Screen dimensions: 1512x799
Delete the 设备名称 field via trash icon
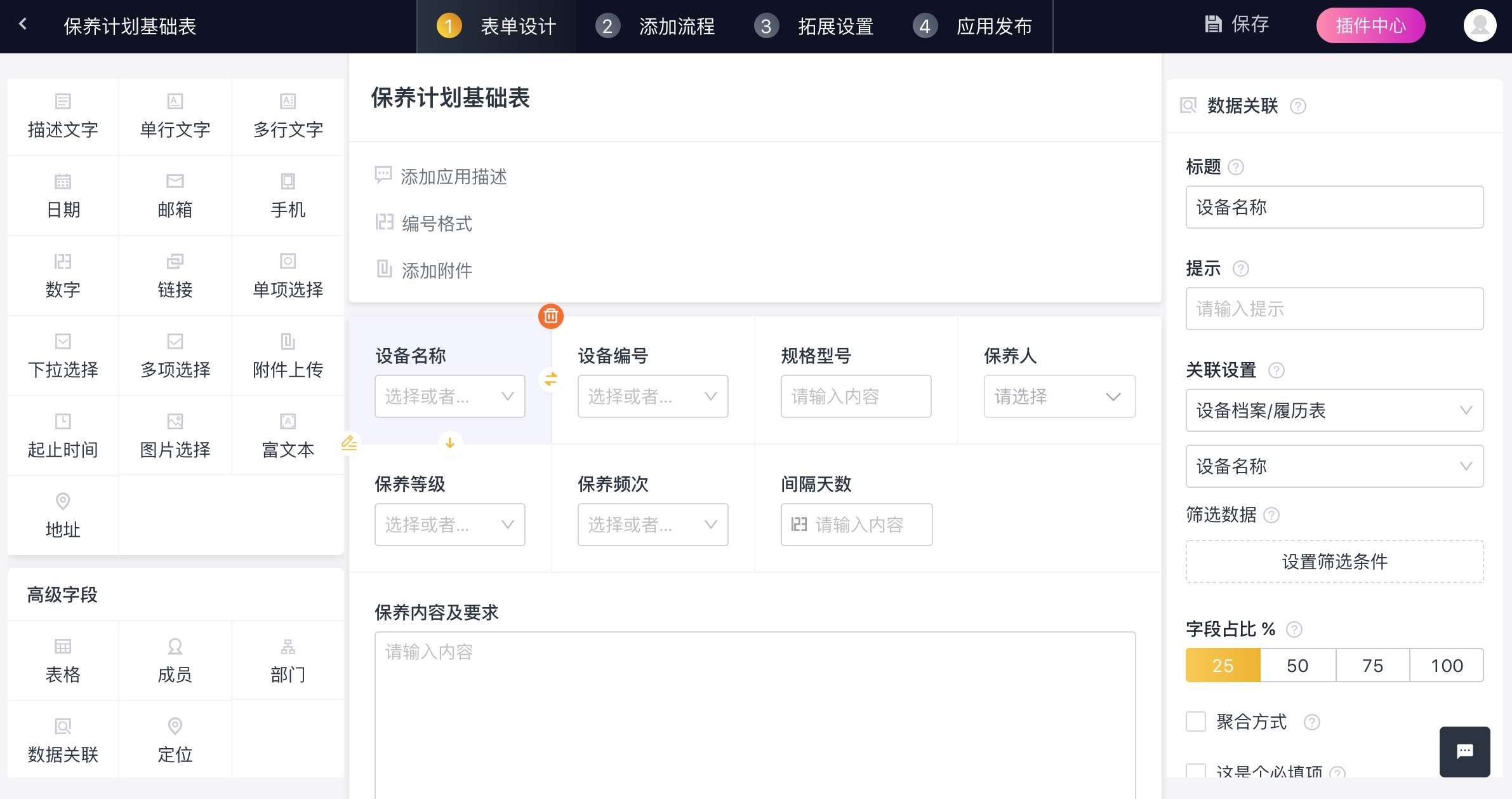pos(550,316)
